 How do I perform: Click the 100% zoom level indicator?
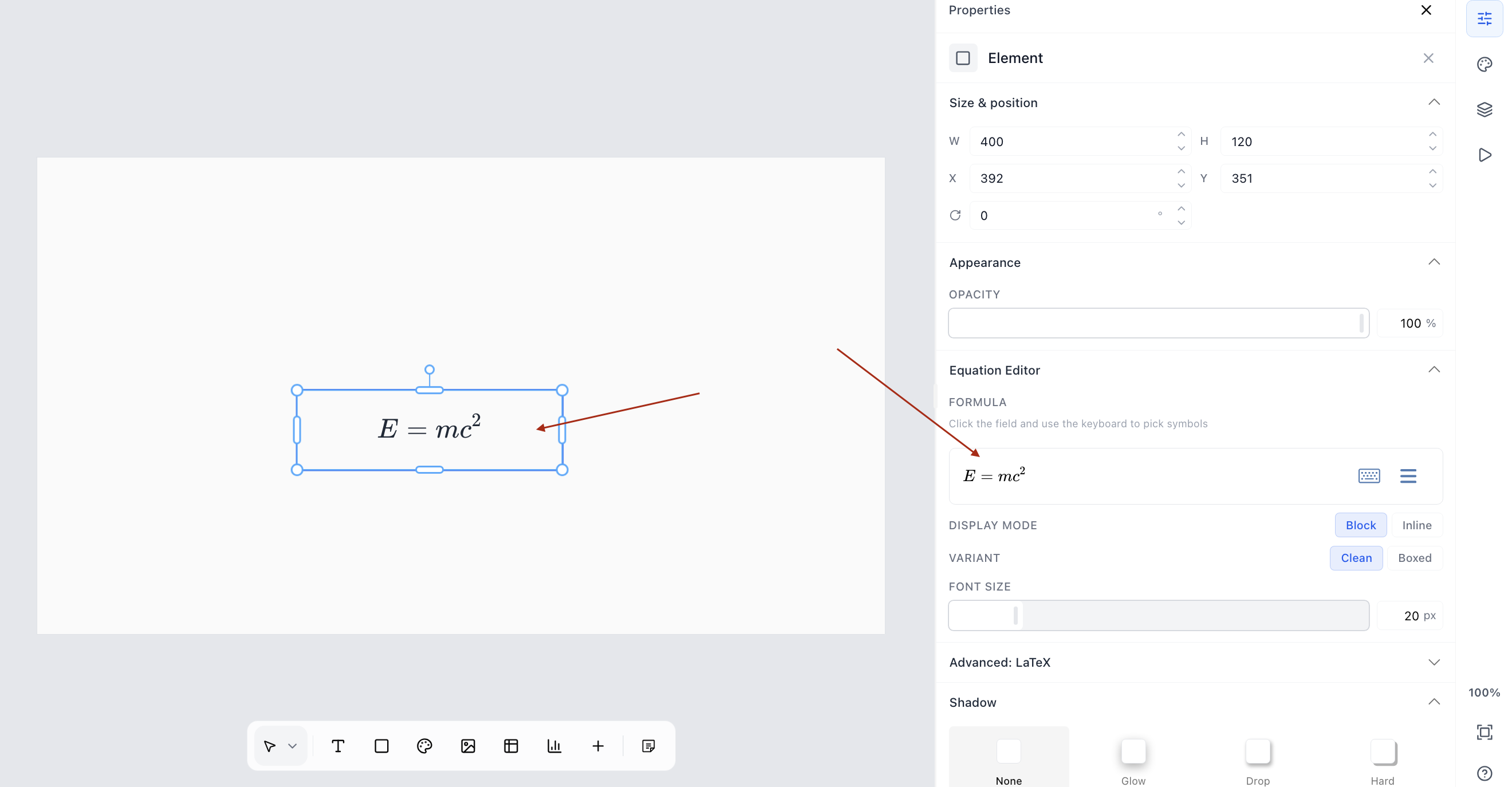pyautogui.click(x=1484, y=692)
